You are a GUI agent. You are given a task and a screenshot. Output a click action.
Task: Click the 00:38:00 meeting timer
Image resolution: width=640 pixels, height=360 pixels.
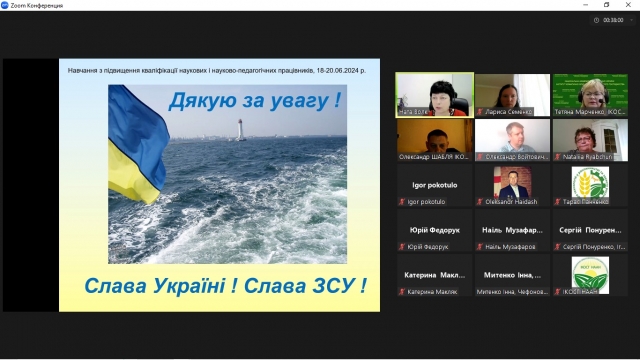(x=613, y=20)
